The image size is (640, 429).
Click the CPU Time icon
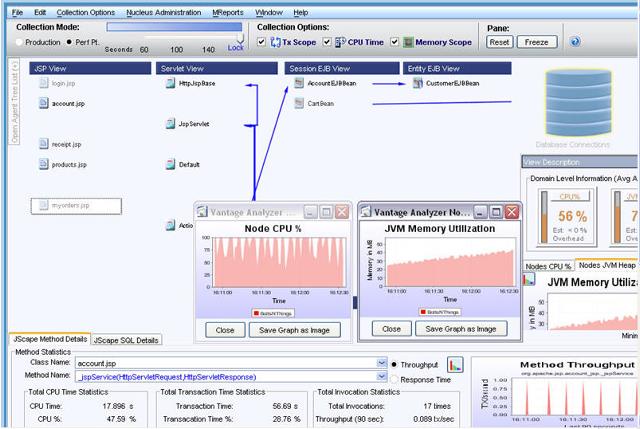(x=340, y=42)
